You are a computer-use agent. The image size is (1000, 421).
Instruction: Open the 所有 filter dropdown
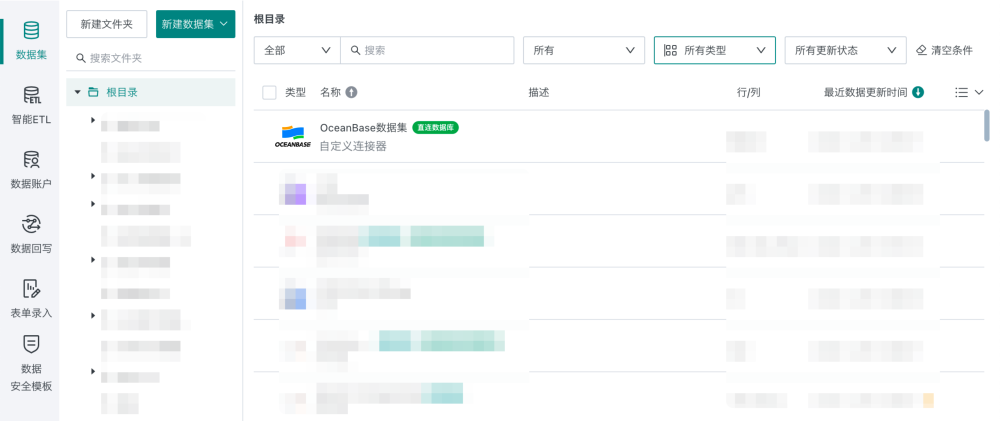tap(584, 50)
